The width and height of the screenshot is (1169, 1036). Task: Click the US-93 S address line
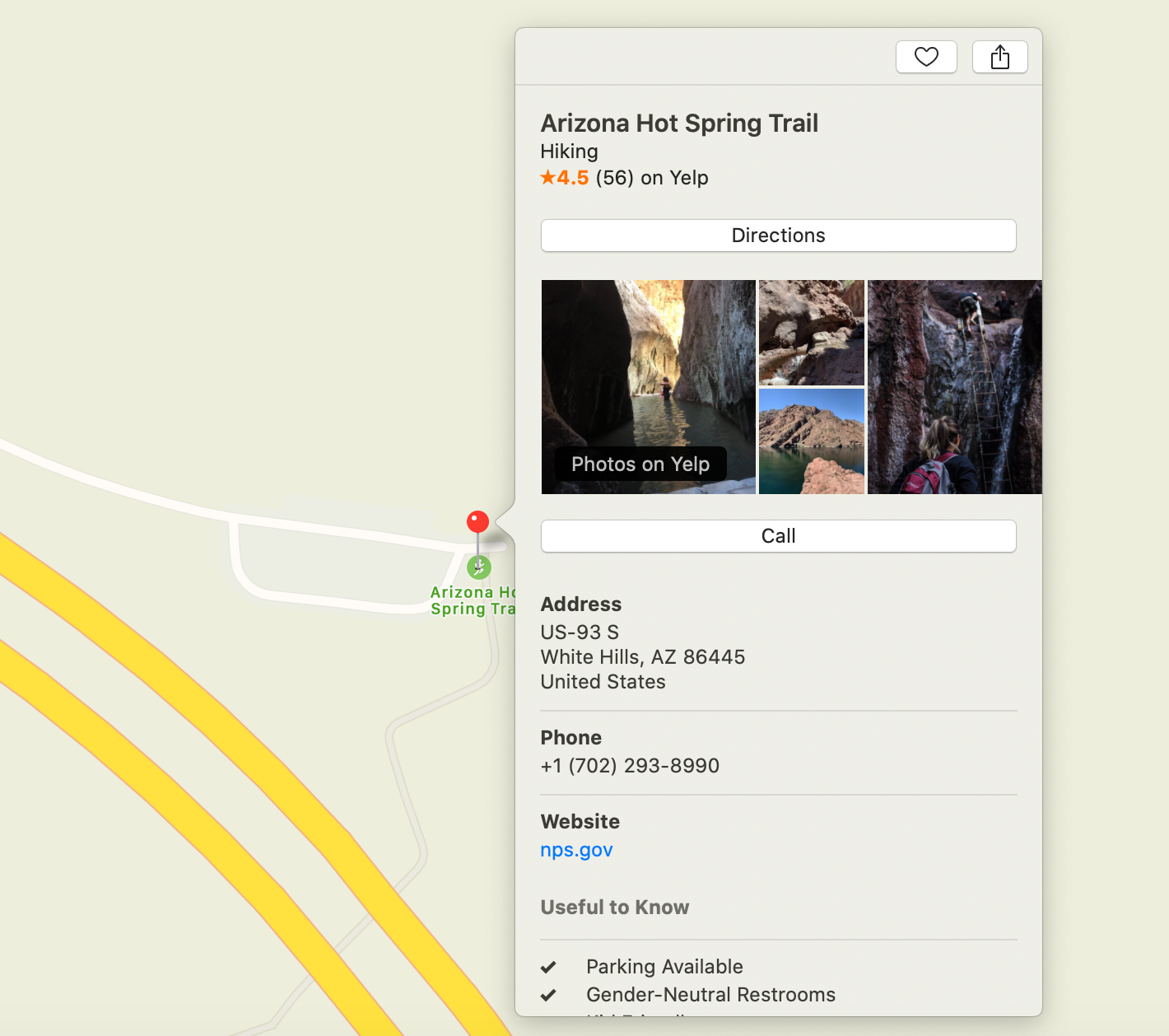(580, 632)
